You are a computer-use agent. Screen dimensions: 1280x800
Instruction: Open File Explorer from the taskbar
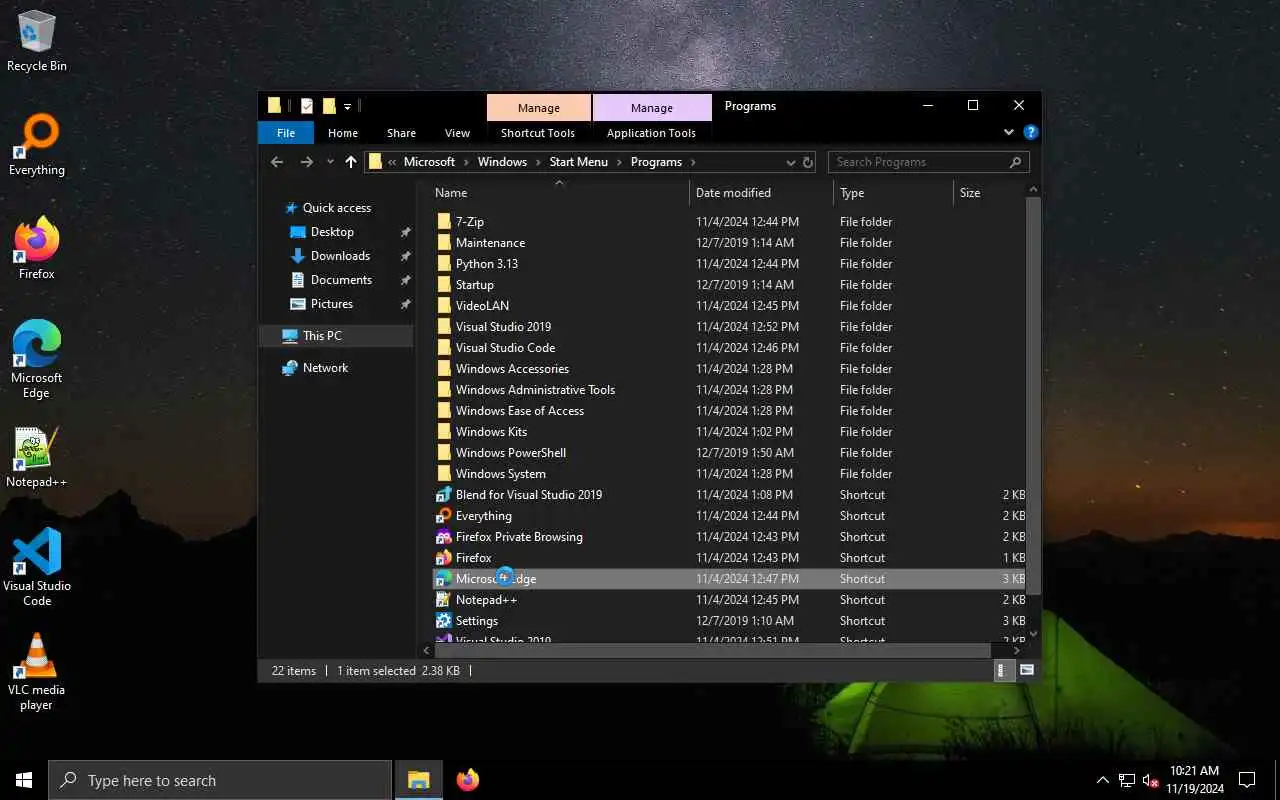pos(418,780)
